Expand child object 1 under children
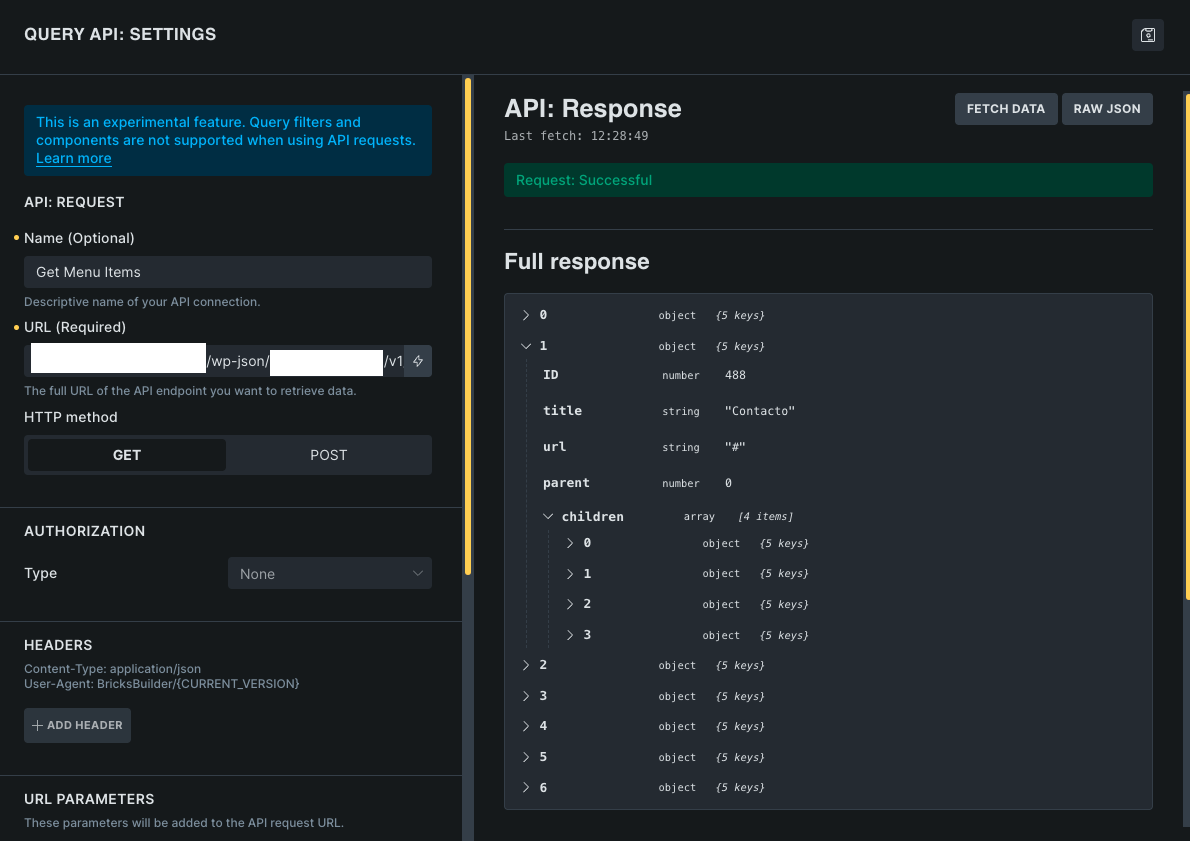 click(570, 574)
